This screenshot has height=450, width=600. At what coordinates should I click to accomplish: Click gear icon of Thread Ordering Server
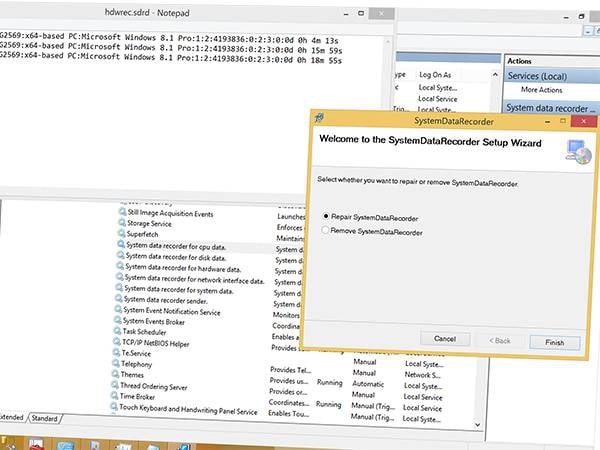click(115, 384)
